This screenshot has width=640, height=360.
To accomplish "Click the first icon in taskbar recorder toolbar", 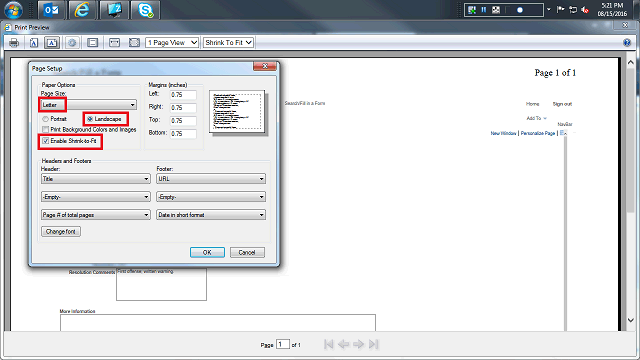I will coord(472,9).
